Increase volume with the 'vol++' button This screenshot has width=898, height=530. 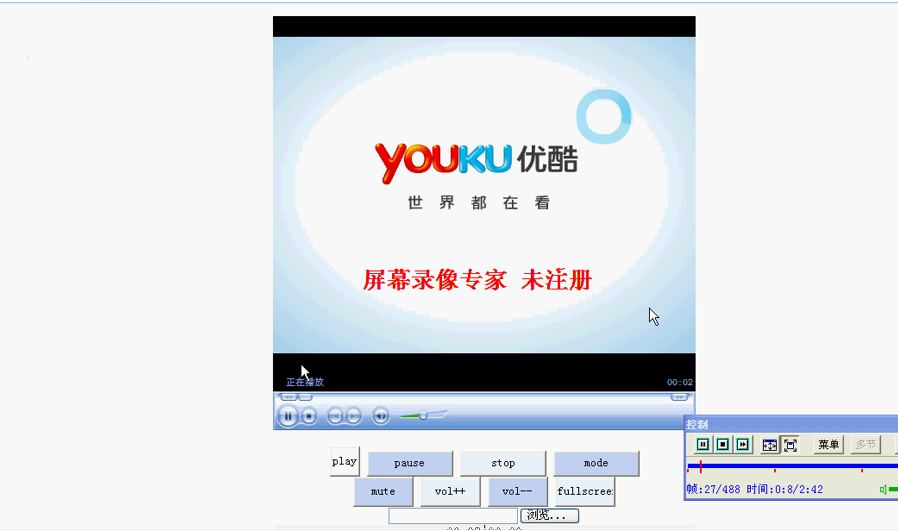tap(450, 492)
